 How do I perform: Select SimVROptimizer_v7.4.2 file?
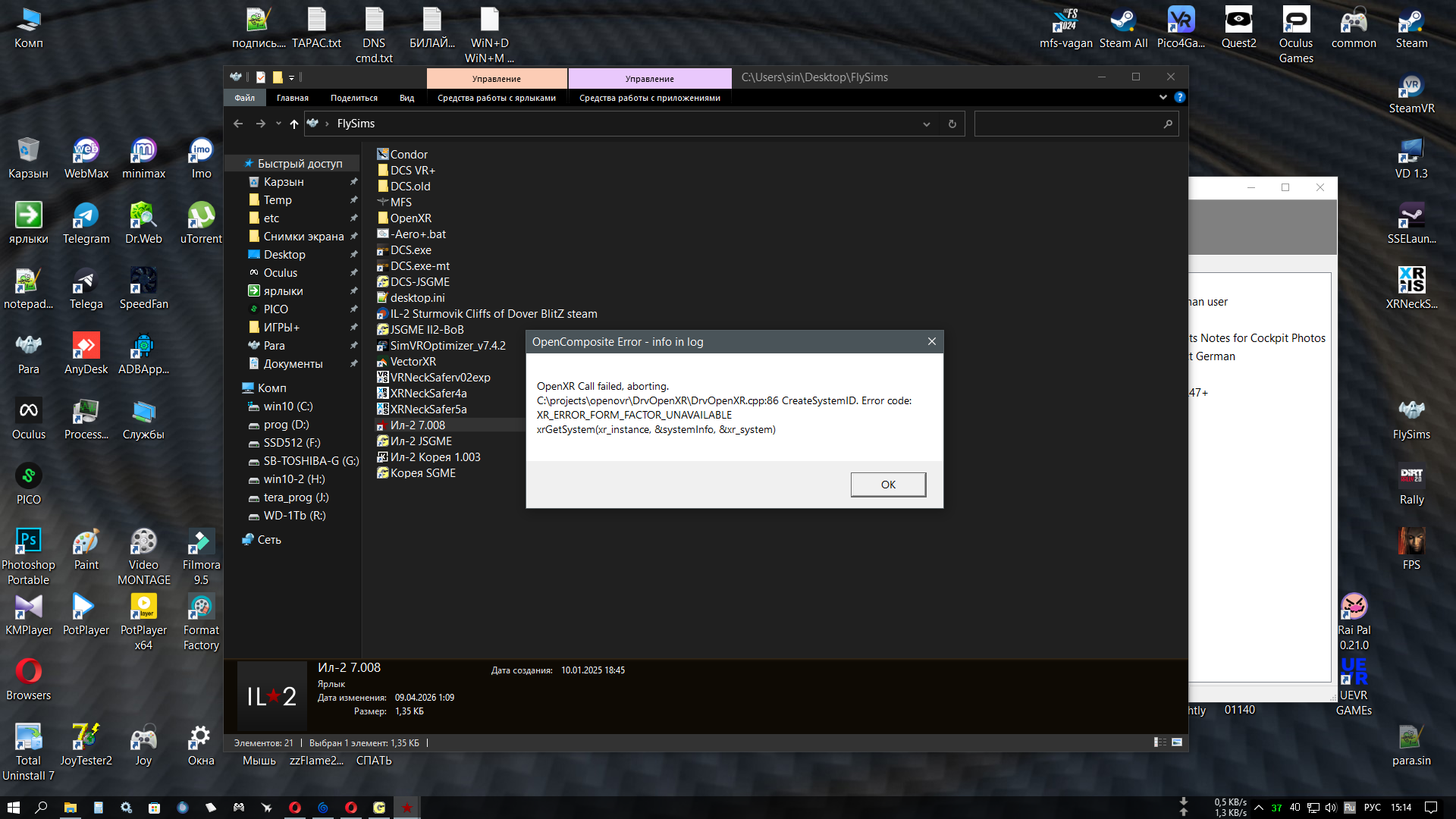point(441,346)
